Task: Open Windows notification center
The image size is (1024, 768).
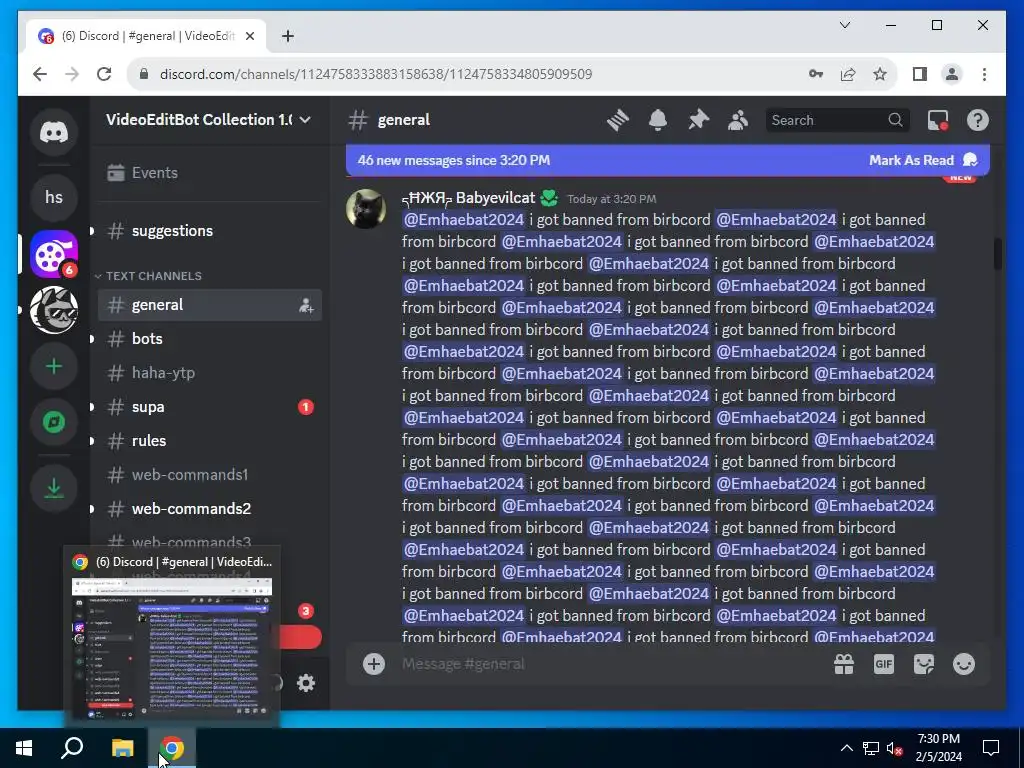Action: point(991,748)
